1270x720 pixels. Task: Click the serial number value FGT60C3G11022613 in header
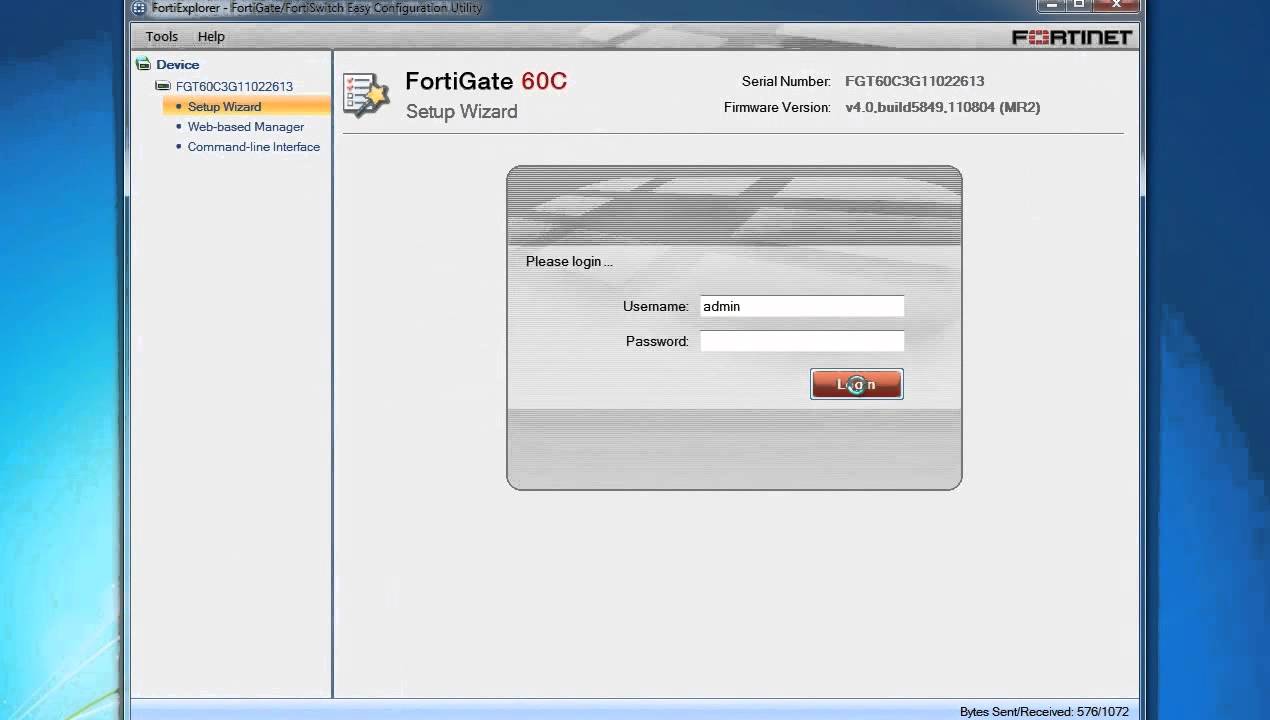pos(914,81)
